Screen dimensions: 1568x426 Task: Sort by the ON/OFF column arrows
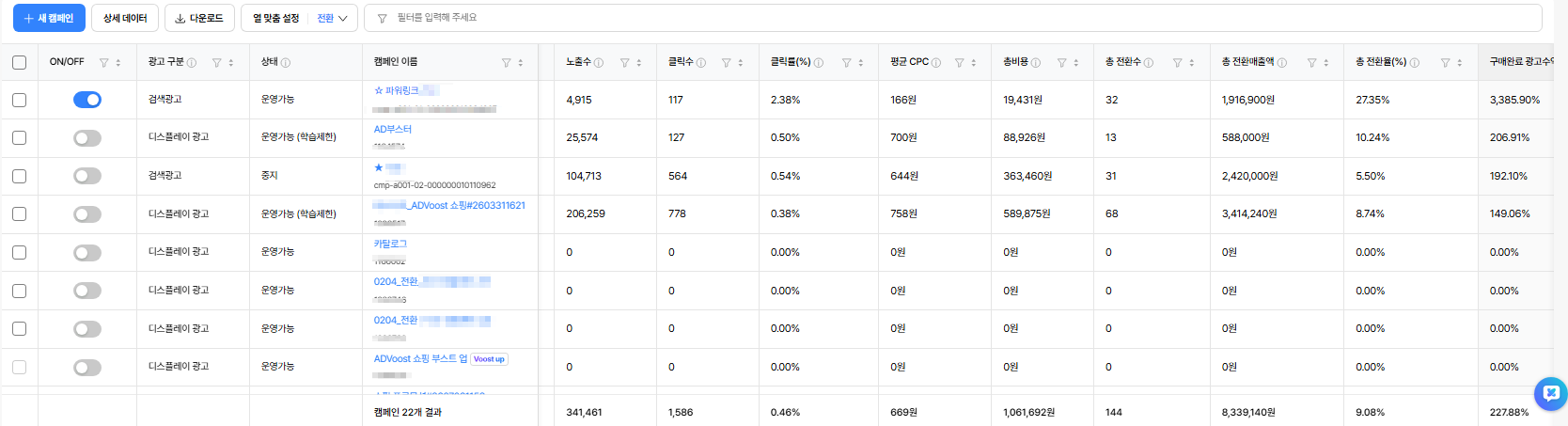tap(118, 63)
